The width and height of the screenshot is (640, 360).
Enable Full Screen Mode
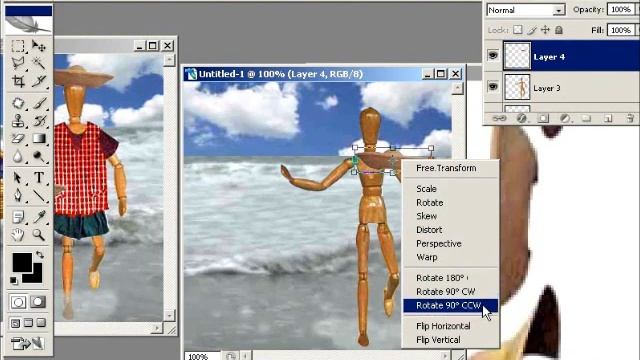(41, 323)
